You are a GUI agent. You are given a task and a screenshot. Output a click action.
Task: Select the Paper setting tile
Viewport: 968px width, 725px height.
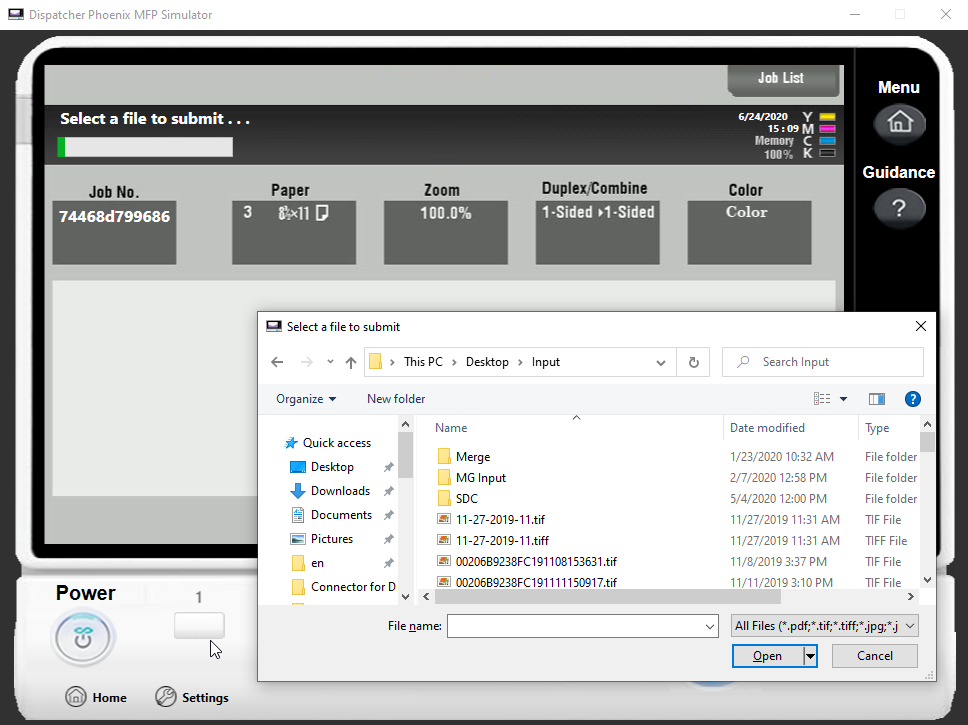point(294,232)
